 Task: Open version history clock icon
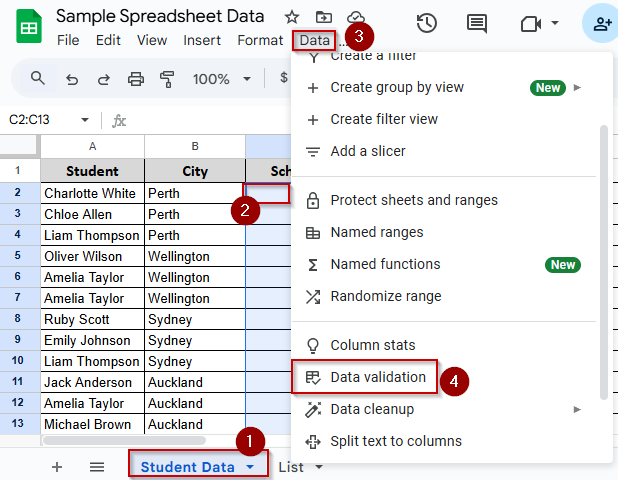pos(426,23)
